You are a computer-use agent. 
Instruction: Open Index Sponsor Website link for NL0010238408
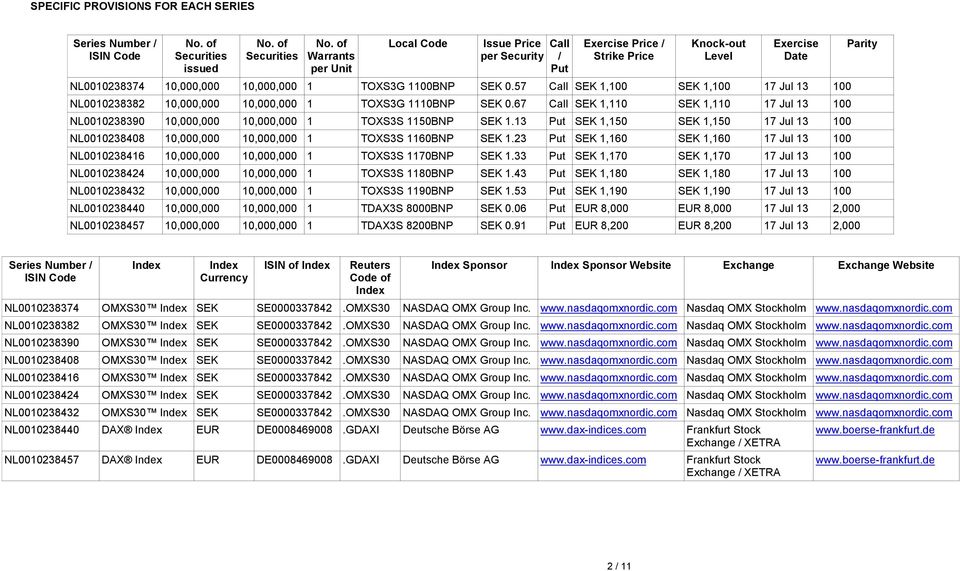point(609,360)
